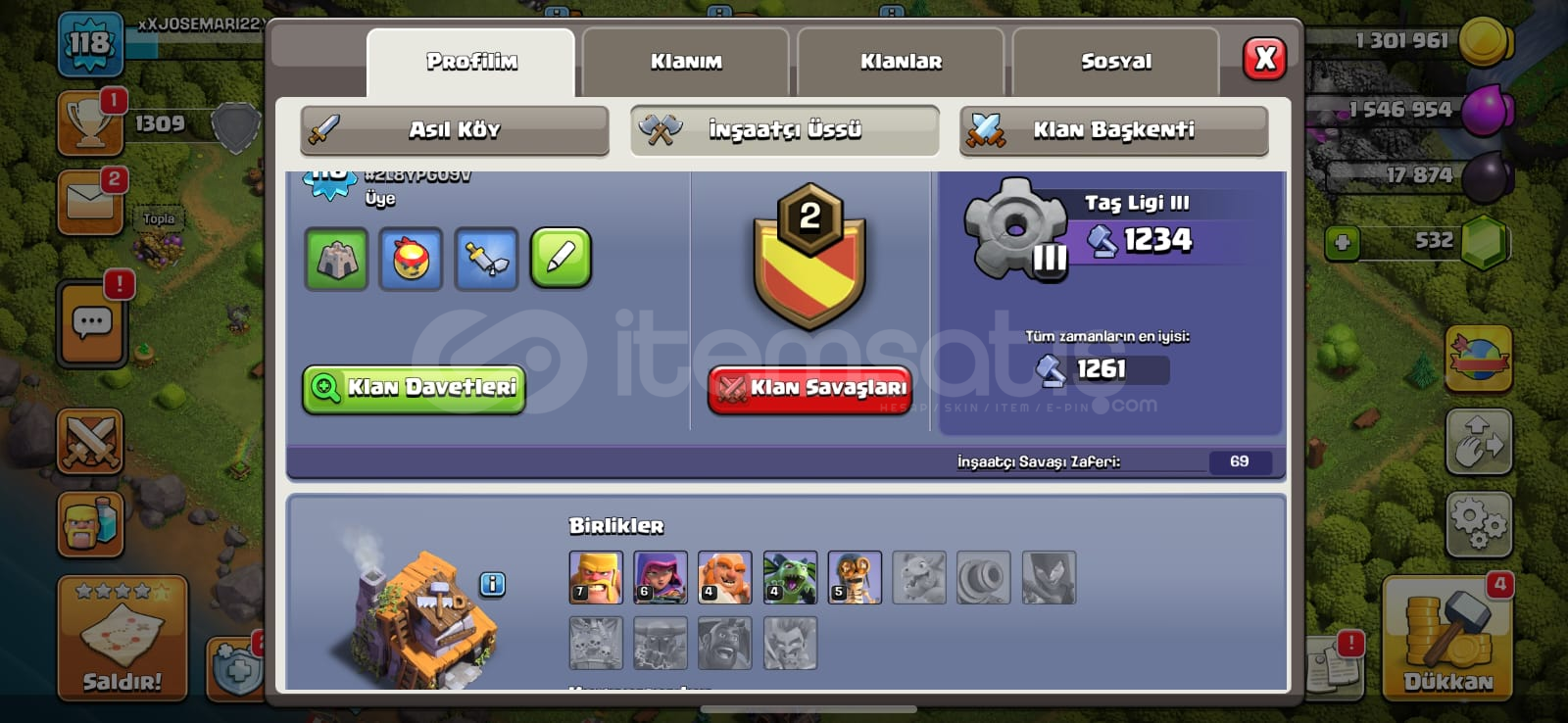1568x723 pixels.
Task: Switch to the Klanım tab
Action: (686, 62)
